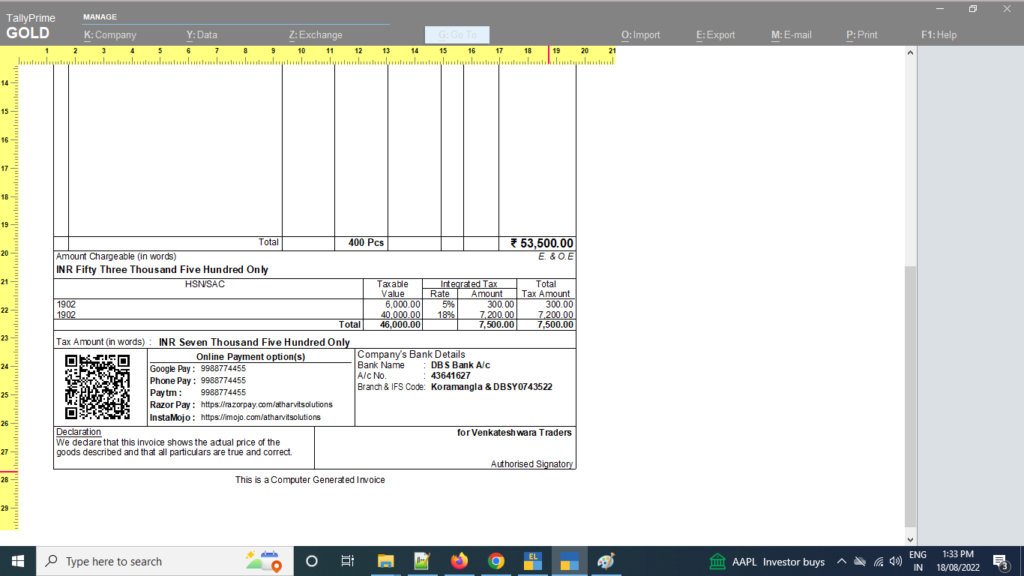1024x576 pixels.
Task: Open Paint 3D from the taskbar
Action: tap(608, 560)
